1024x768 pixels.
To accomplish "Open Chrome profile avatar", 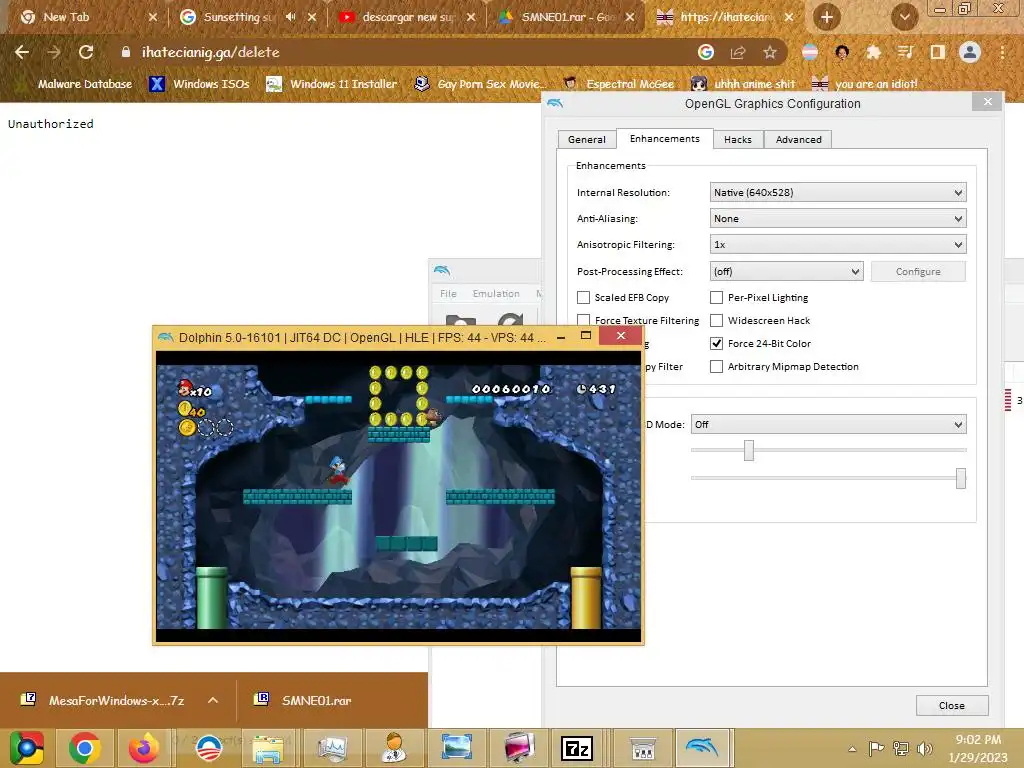I will tap(970, 52).
